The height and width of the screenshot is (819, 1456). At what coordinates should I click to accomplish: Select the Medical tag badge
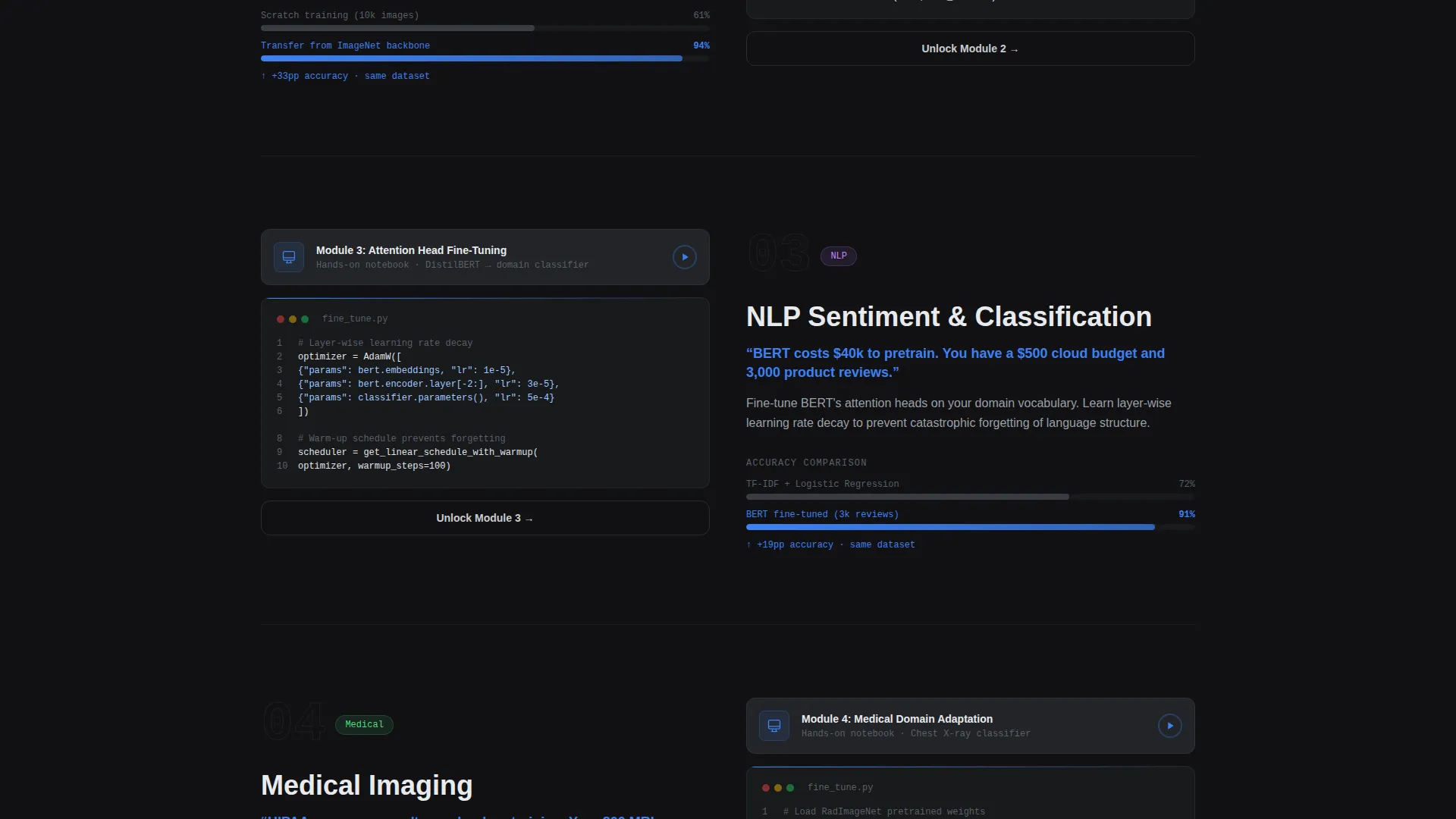[364, 725]
